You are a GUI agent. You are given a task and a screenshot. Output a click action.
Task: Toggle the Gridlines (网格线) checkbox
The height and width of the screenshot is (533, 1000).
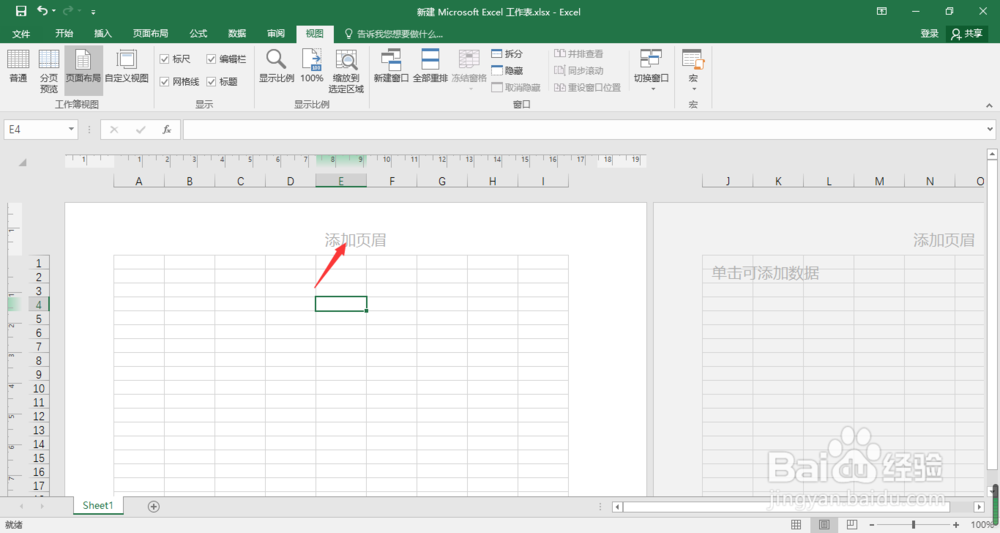tap(165, 82)
